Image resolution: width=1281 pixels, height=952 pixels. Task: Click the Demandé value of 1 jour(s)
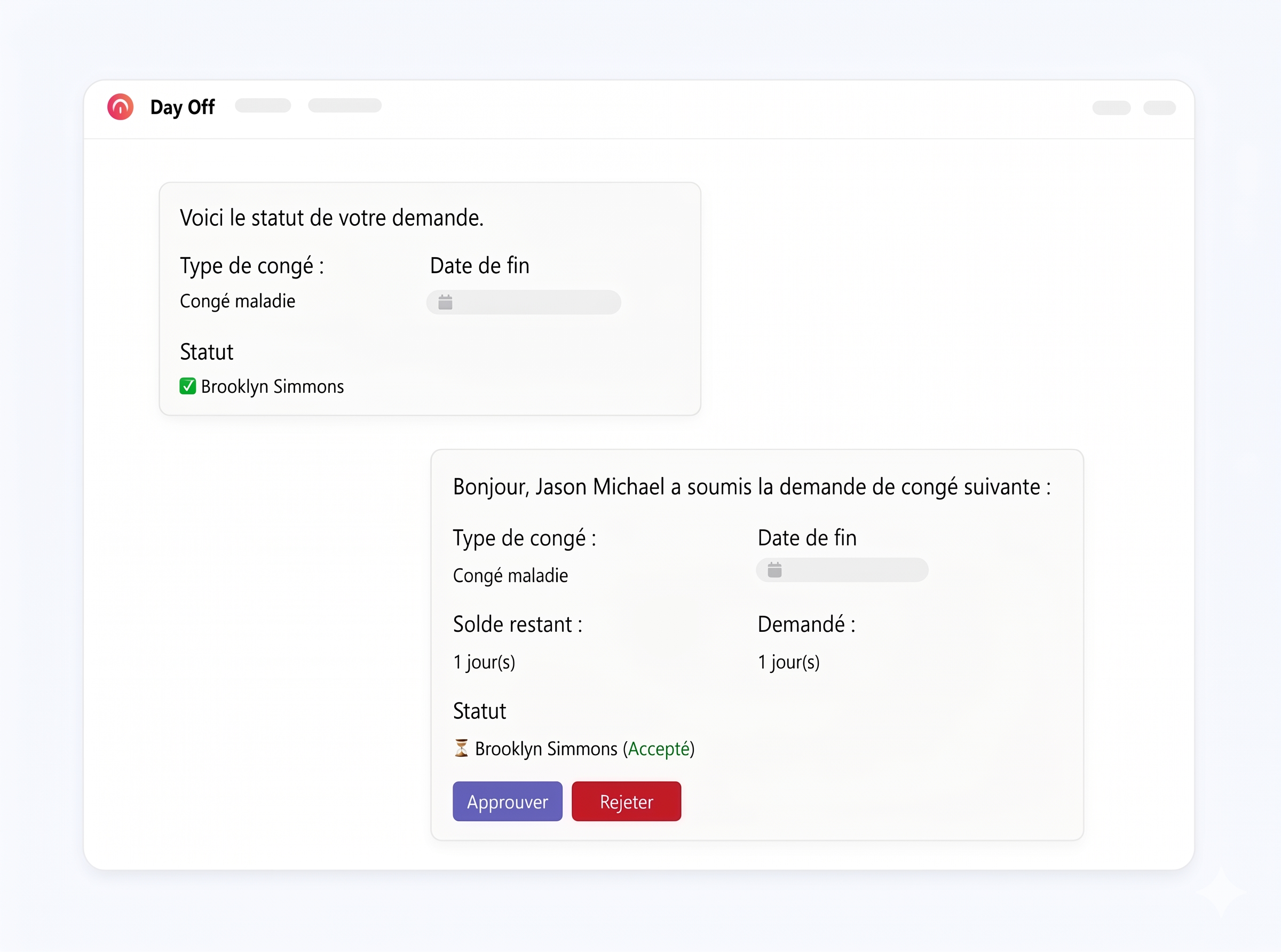click(788, 662)
